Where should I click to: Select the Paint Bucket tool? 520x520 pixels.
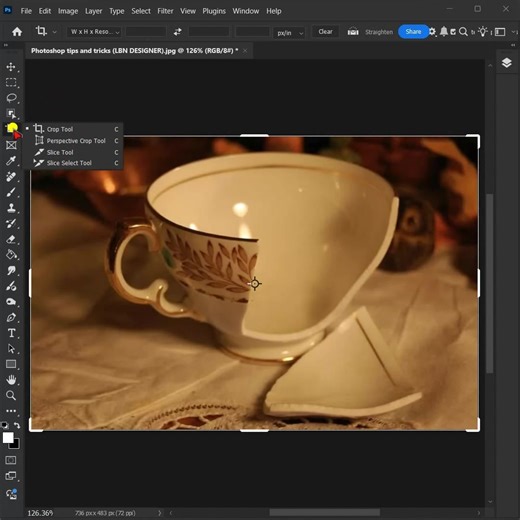[11, 255]
